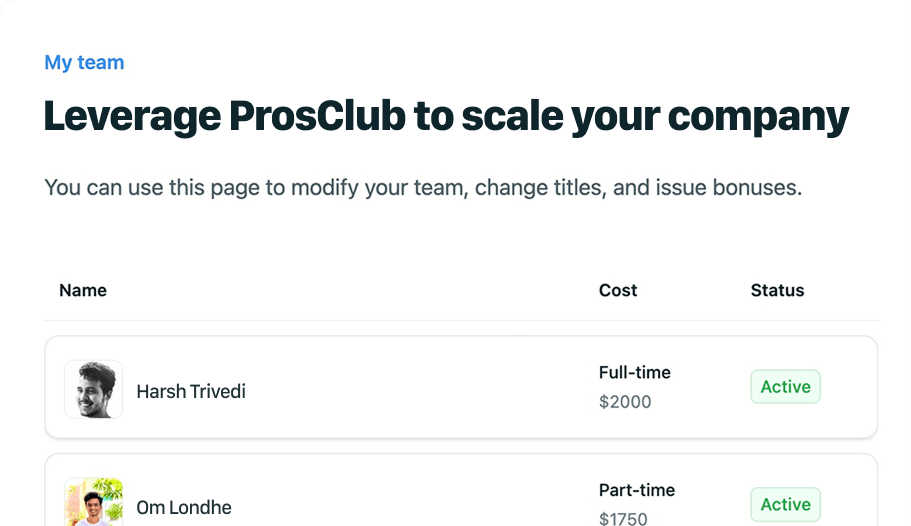Screen dimensions: 911x526
Task: Click the "Leverage" word in the headline
Action: pyautogui.click(x=132, y=117)
